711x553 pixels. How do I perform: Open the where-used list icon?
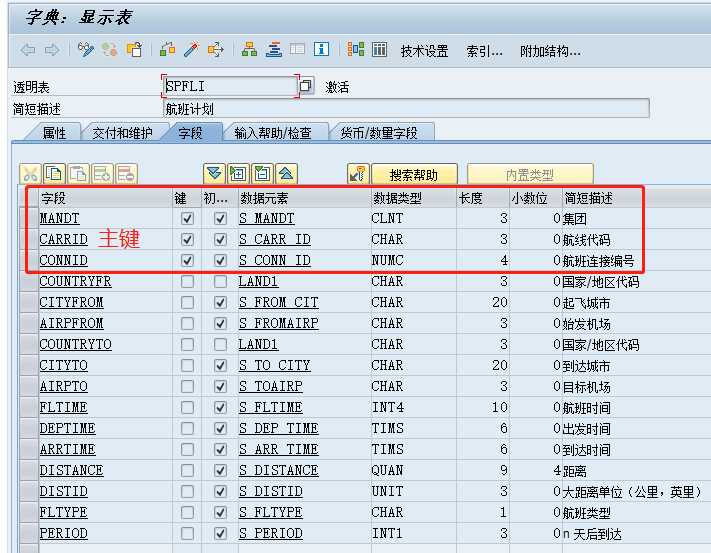(x=216, y=49)
